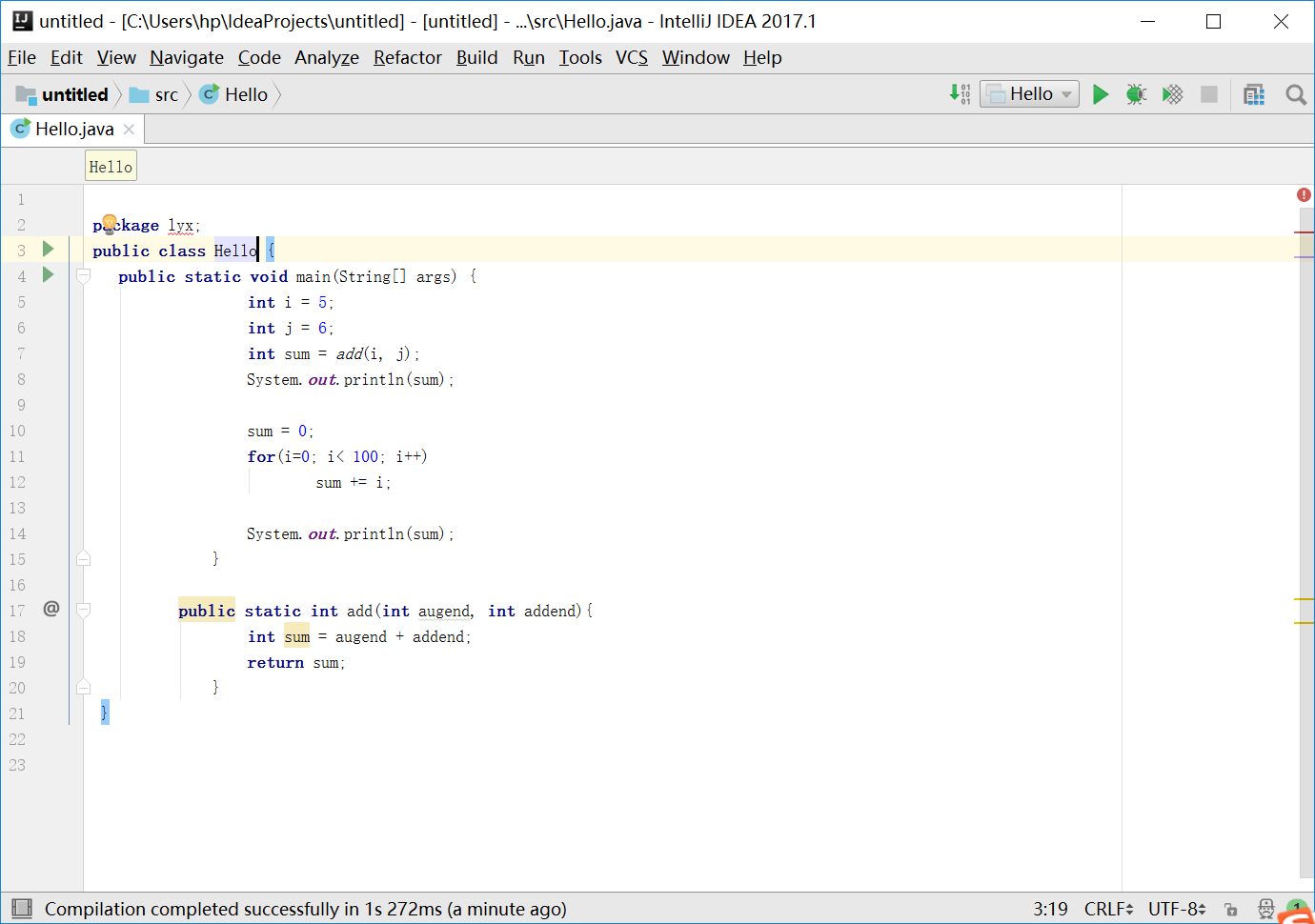
Task: Click the intention light bulb on line 2
Action: [109, 223]
